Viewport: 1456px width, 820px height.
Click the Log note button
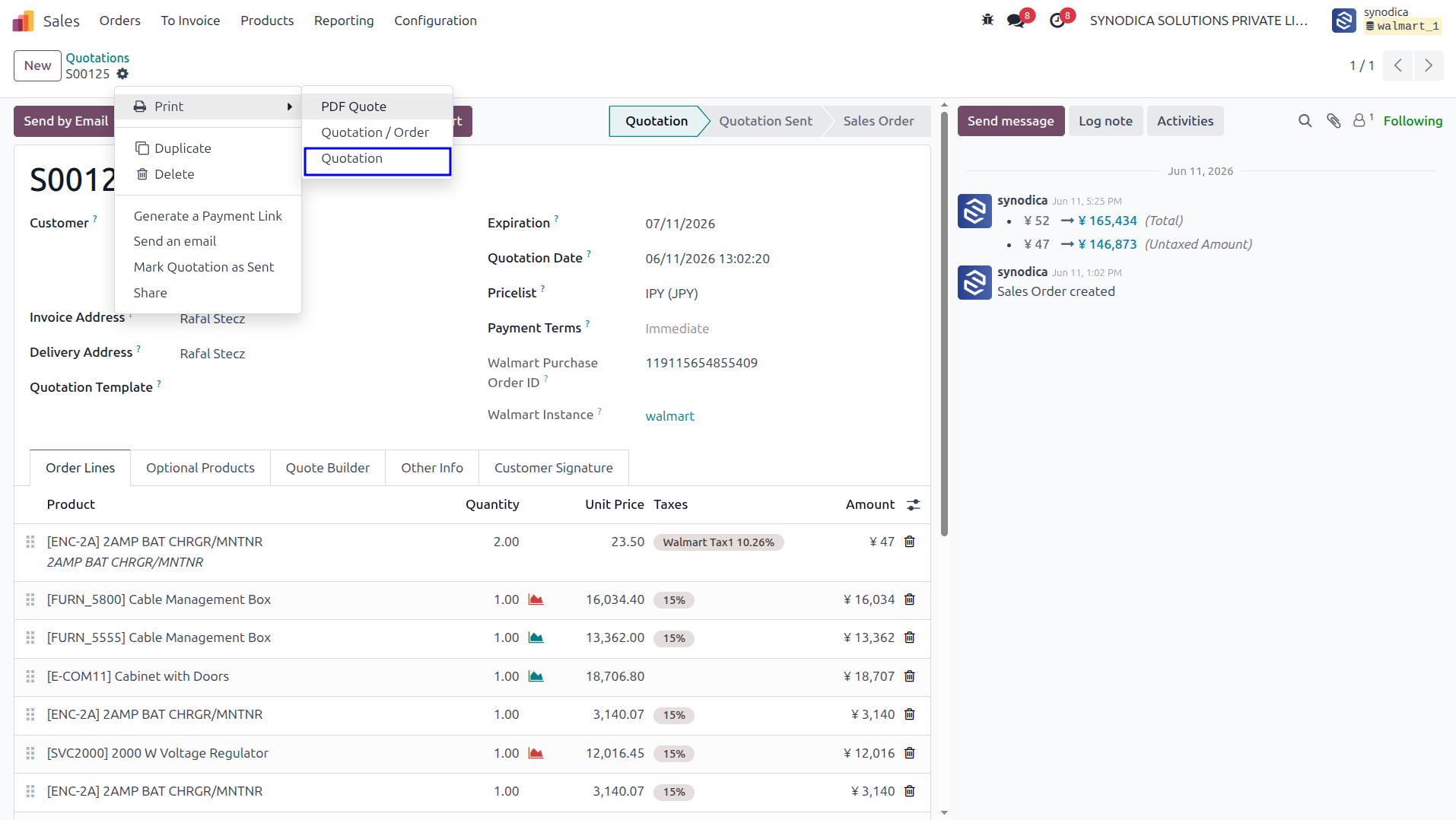tap(1105, 121)
